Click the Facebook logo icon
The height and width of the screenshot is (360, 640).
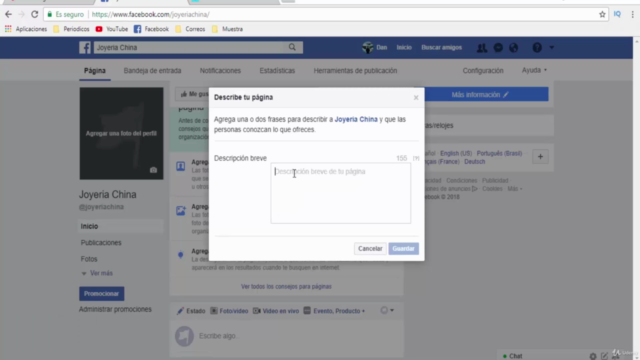click(85, 47)
